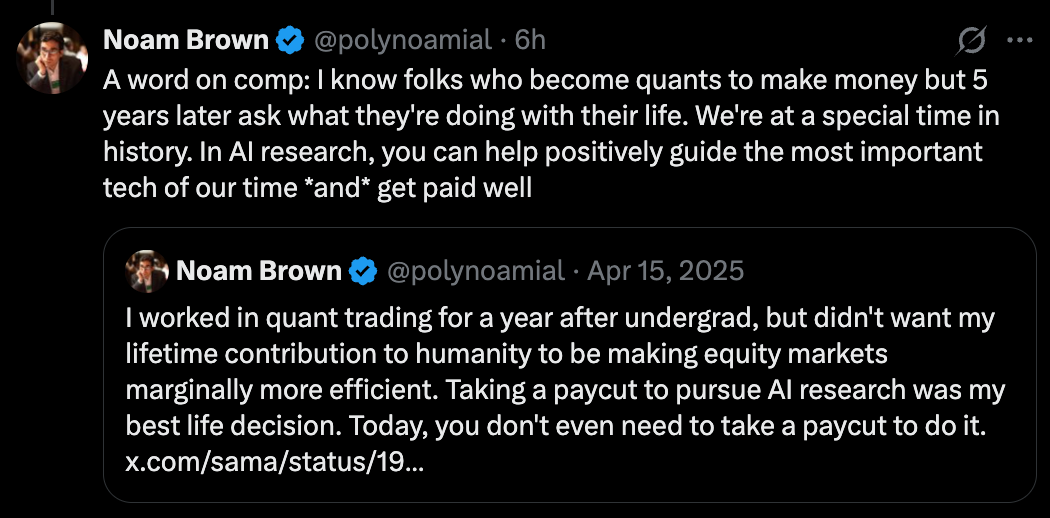1050x518 pixels.
Task: Click Noam Brown name in the quoted tweet
Action: coord(259,271)
